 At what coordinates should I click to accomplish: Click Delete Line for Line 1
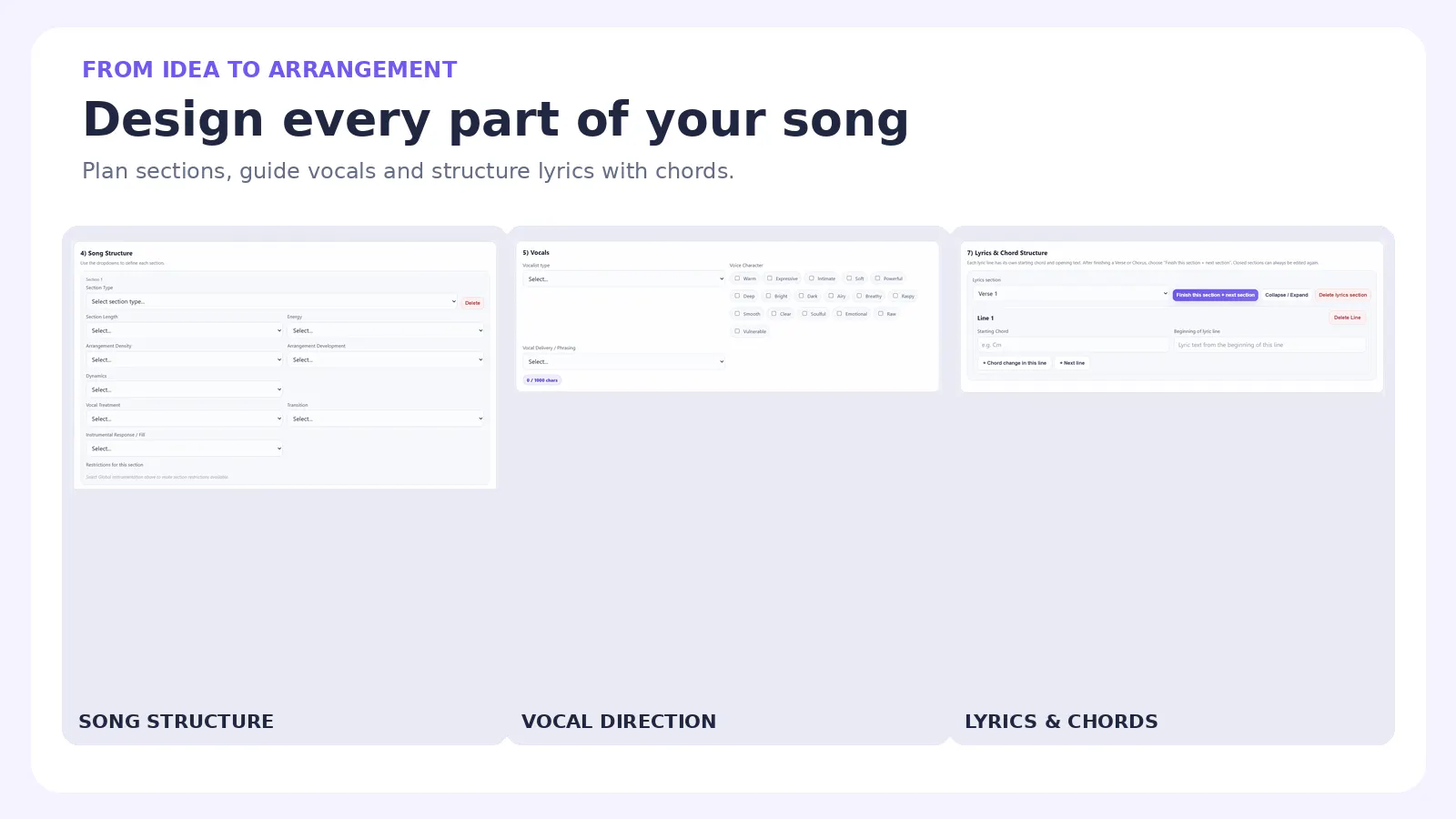[x=1347, y=318]
